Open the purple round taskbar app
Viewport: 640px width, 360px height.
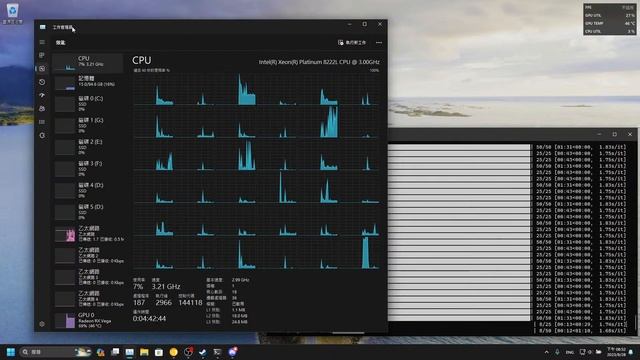tap(233, 352)
